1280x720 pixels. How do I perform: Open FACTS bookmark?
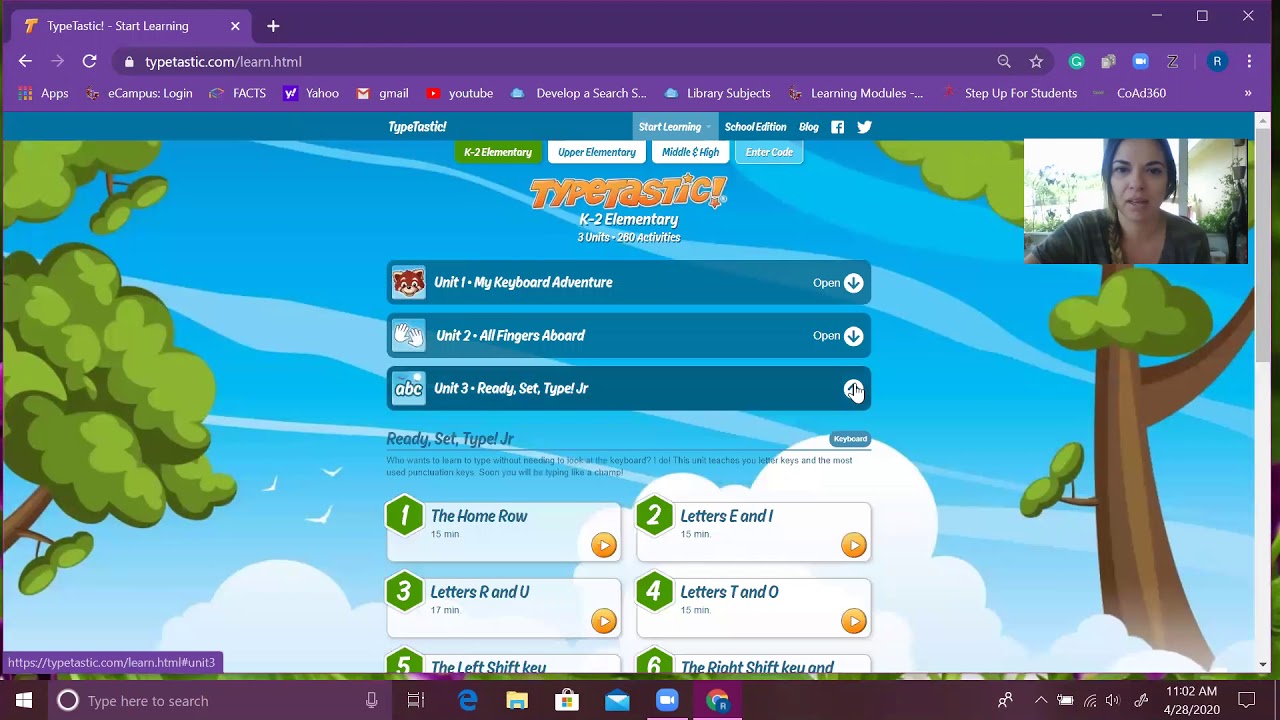click(x=237, y=93)
